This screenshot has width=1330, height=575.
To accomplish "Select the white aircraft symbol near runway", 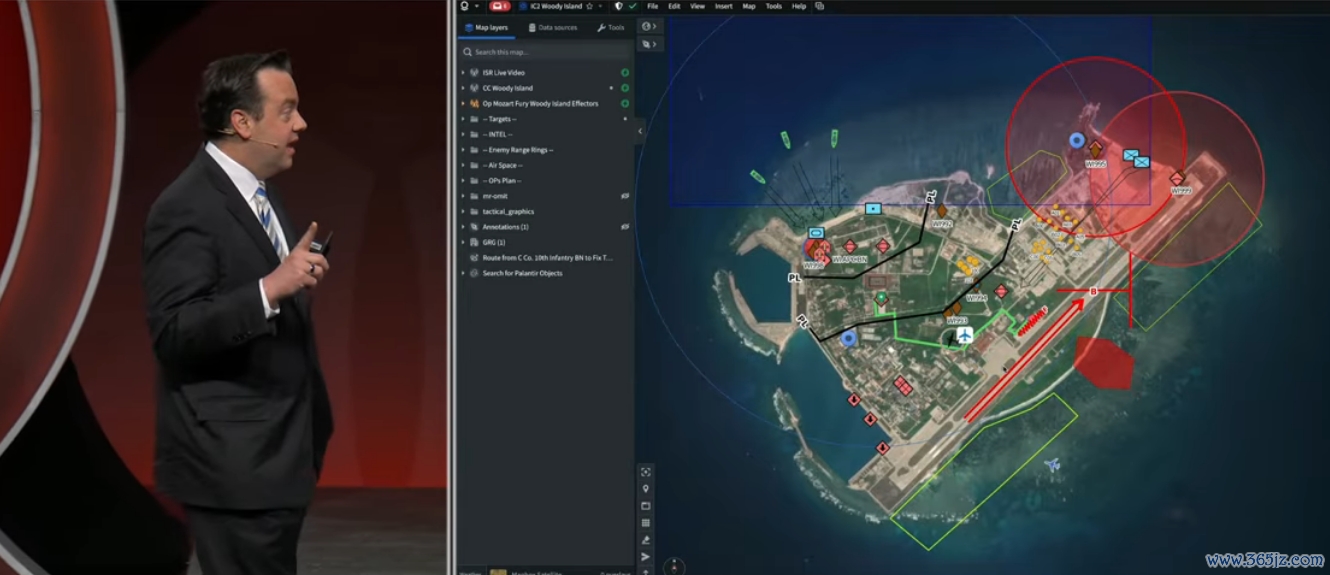I will click(965, 335).
